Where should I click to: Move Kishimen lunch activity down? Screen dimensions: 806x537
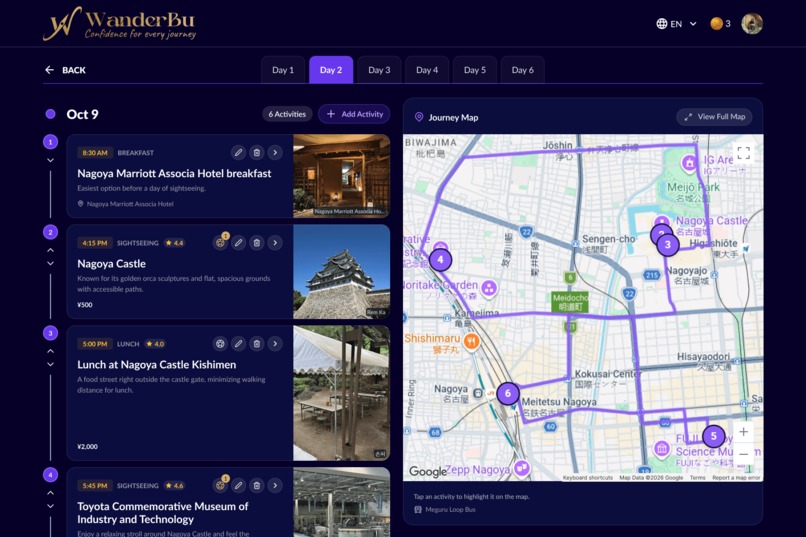click(x=50, y=365)
